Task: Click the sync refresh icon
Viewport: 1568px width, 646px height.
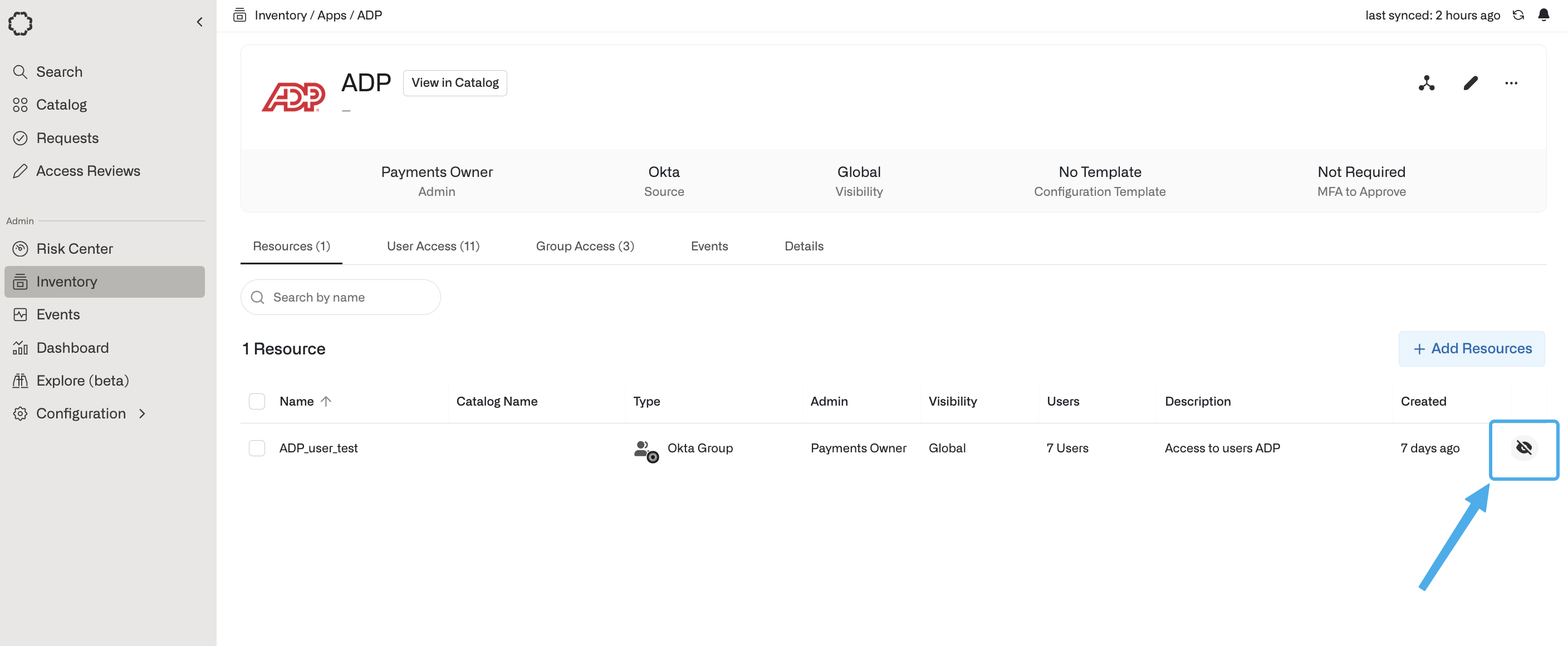Action: click(1518, 15)
